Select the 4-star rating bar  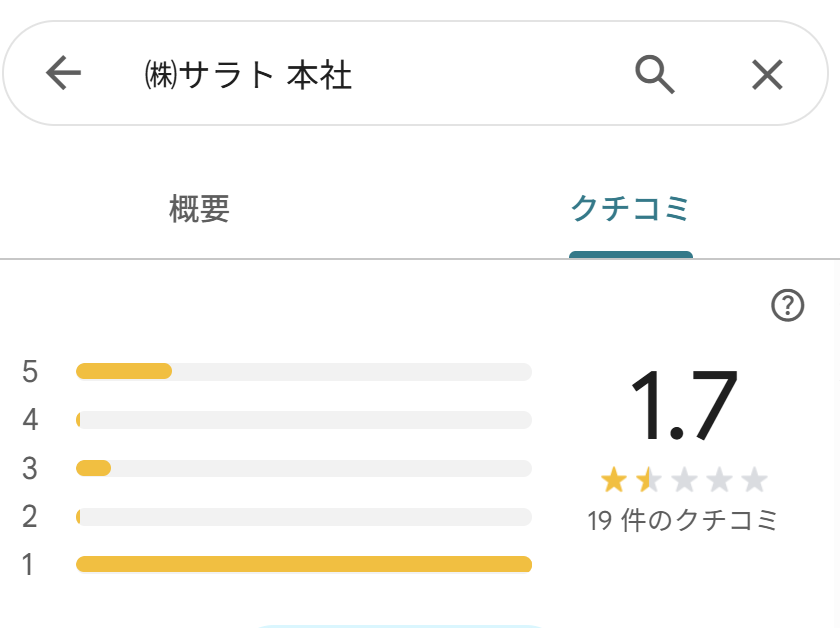pos(303,420)
